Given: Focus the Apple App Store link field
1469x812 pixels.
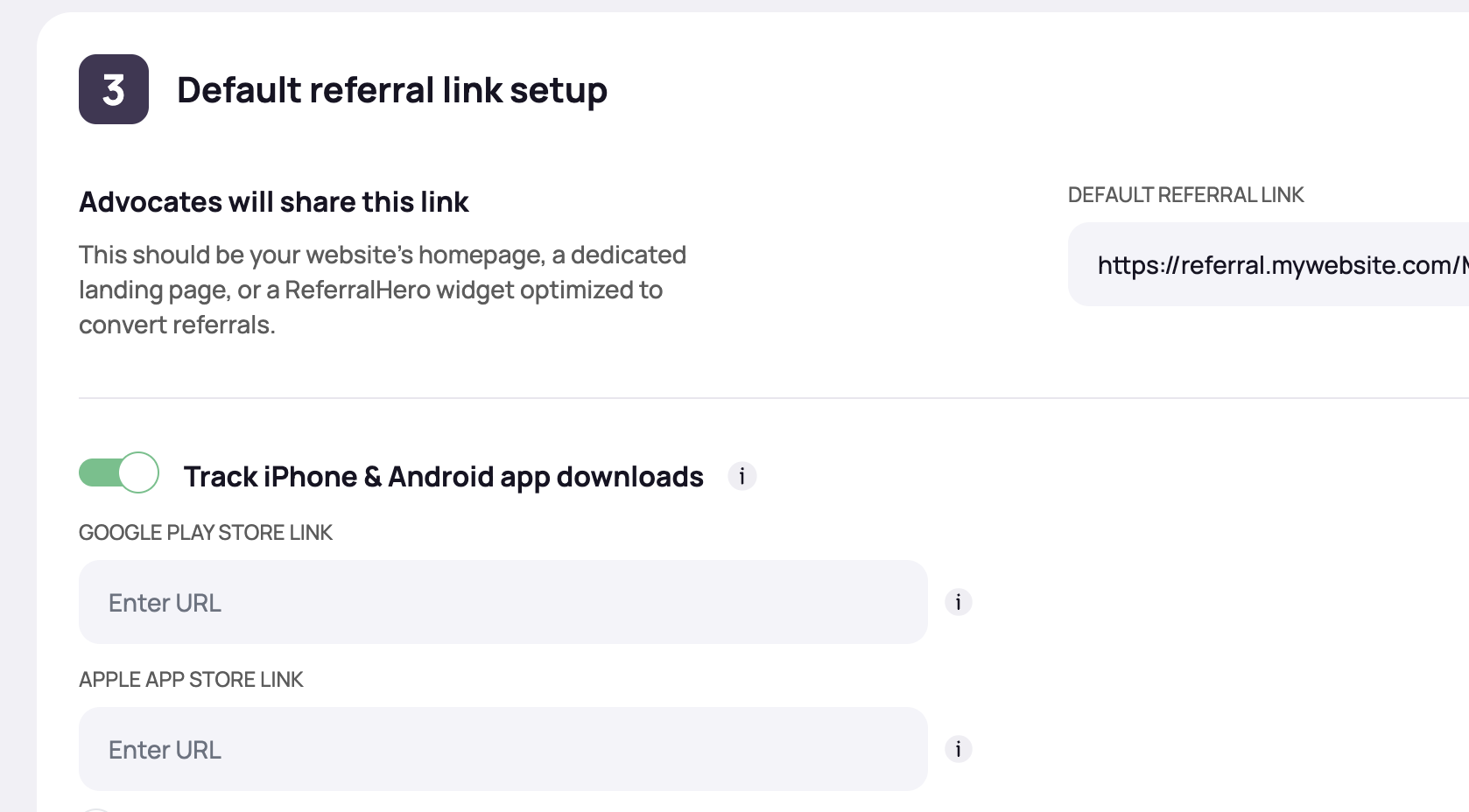Looking at the screenshot, I should (503, 749).
